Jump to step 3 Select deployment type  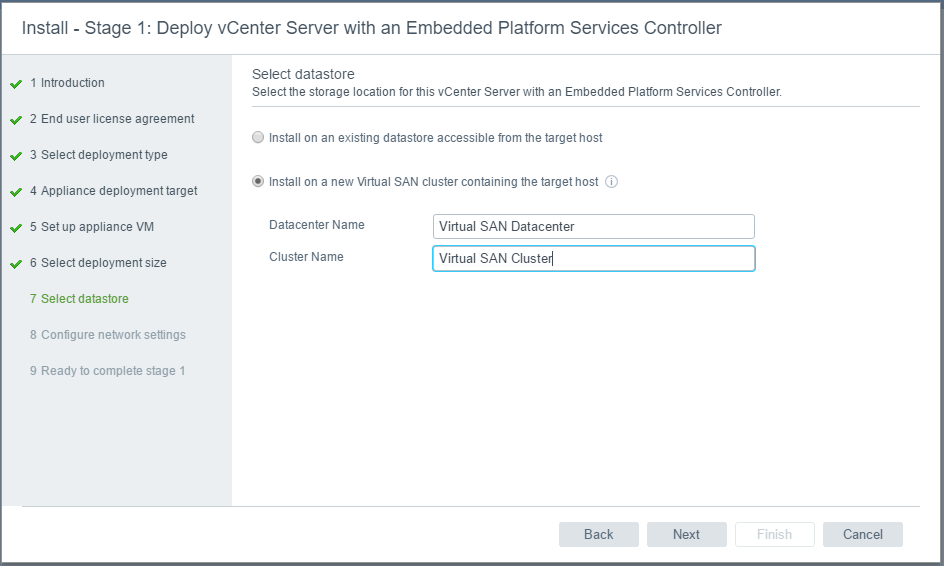tap(99, 155)
